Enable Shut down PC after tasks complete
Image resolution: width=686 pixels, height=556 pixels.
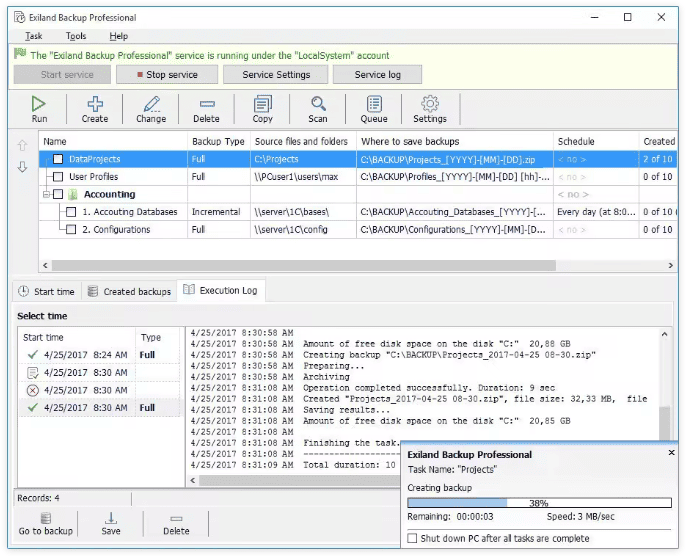(412, 538)
